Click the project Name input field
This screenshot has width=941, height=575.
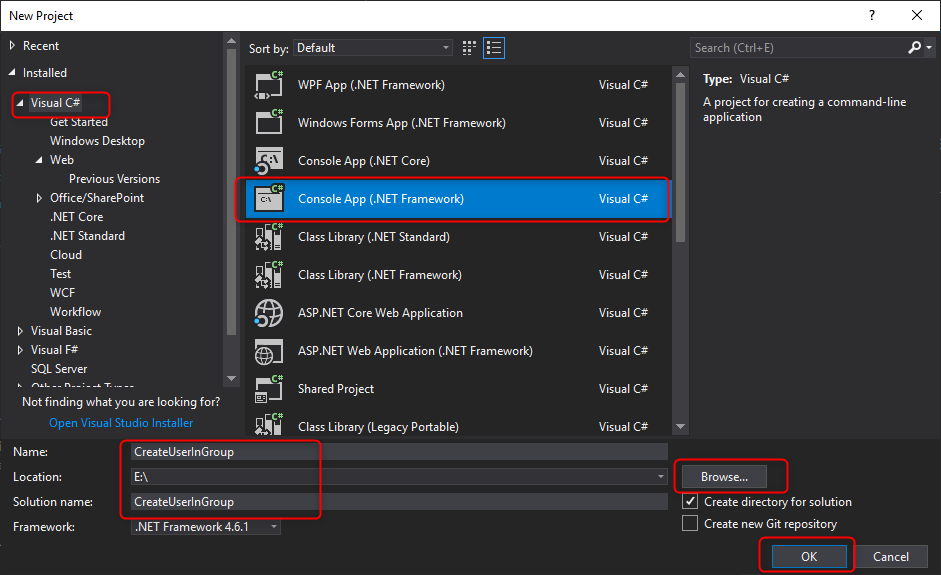(x=399, y=452)
